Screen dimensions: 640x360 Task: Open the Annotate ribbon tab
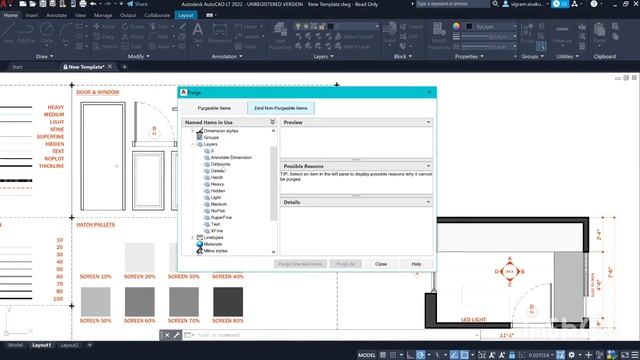[56, 15]
